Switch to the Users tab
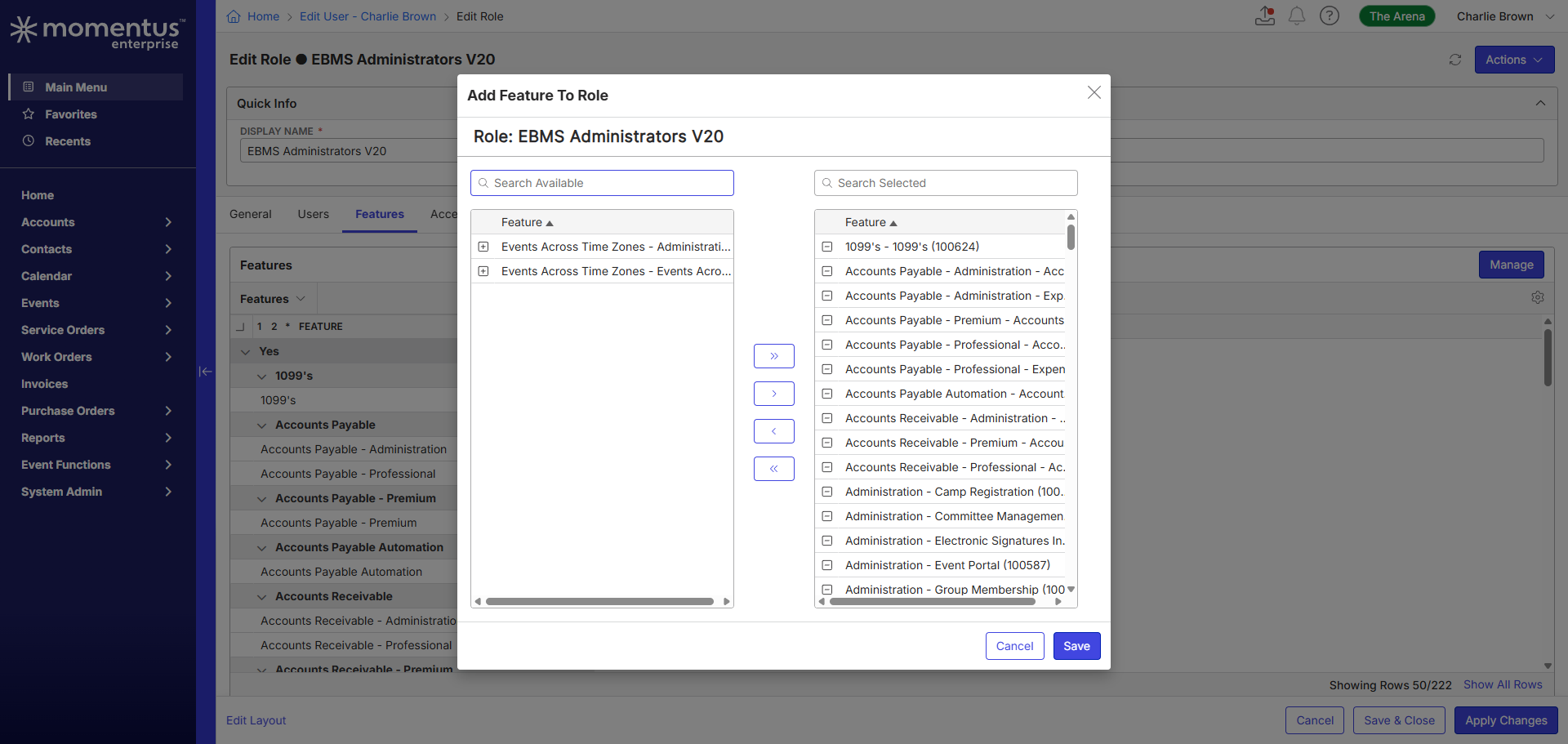 (x=314, y=214)
